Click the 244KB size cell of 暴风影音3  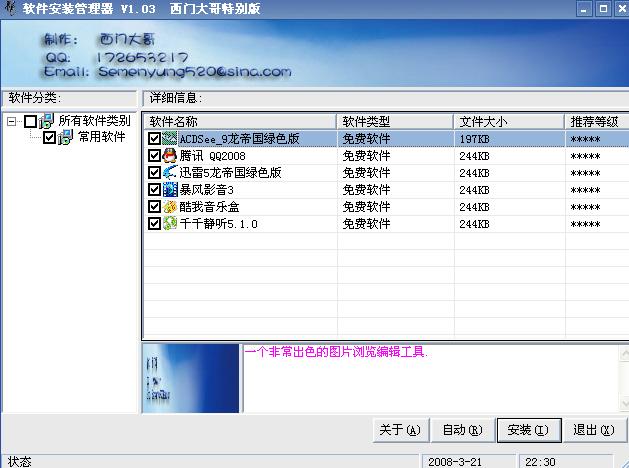(474, 190)
